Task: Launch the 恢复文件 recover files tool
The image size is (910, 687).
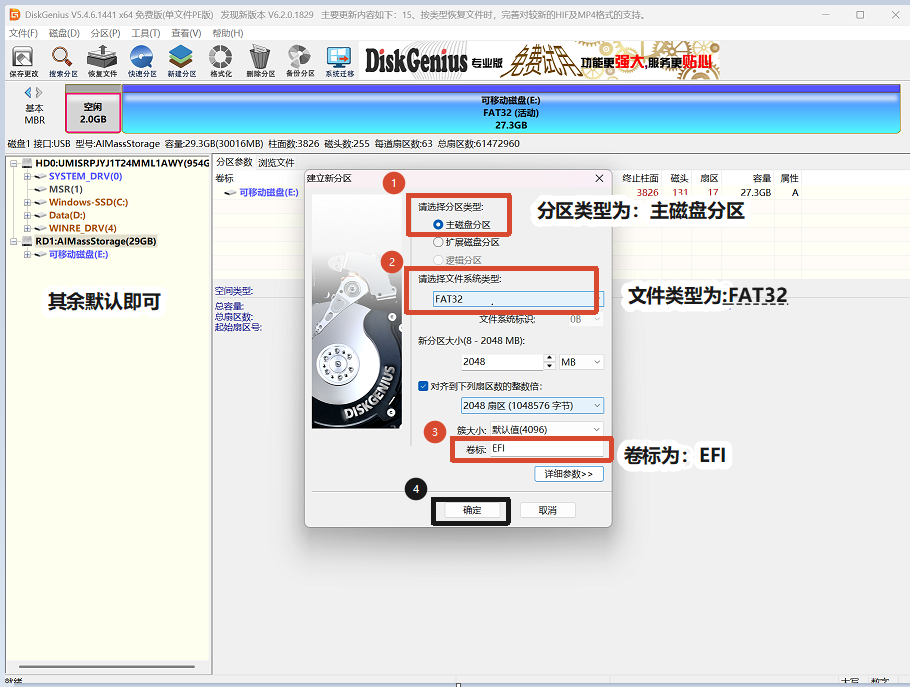Action: pyautogui.click(x=102, y=62)
